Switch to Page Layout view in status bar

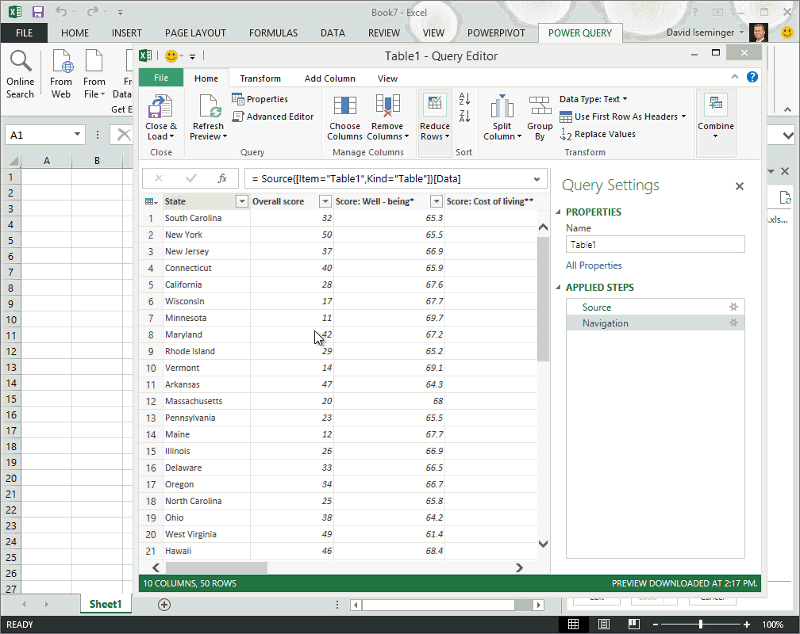(x=604, y=624)
